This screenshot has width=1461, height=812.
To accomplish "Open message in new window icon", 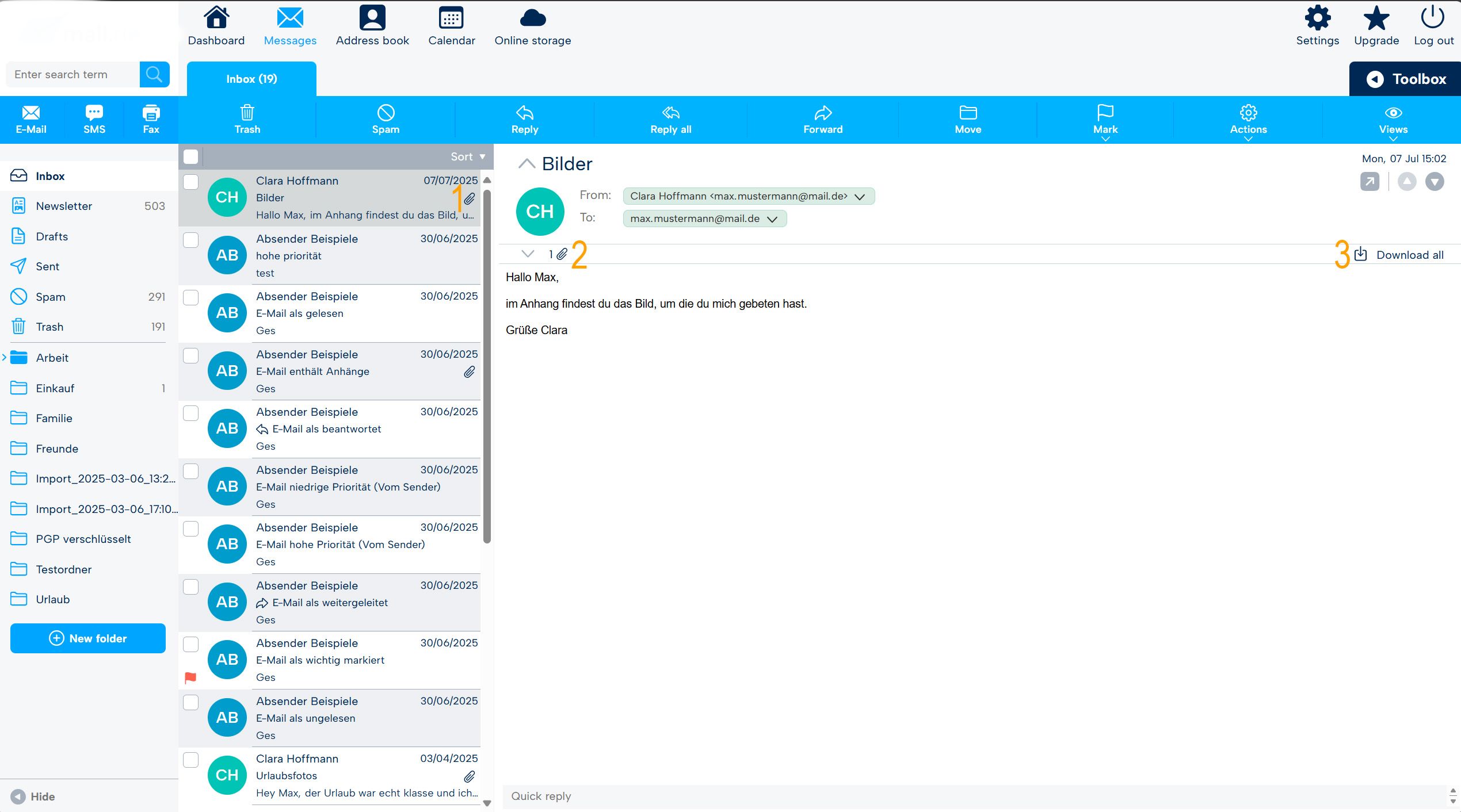I will click(1370, 182).
